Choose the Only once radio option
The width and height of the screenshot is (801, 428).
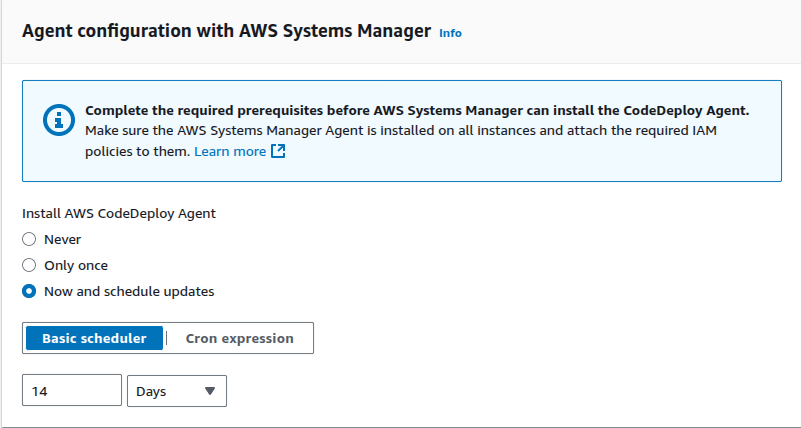[x=29, y=266]
